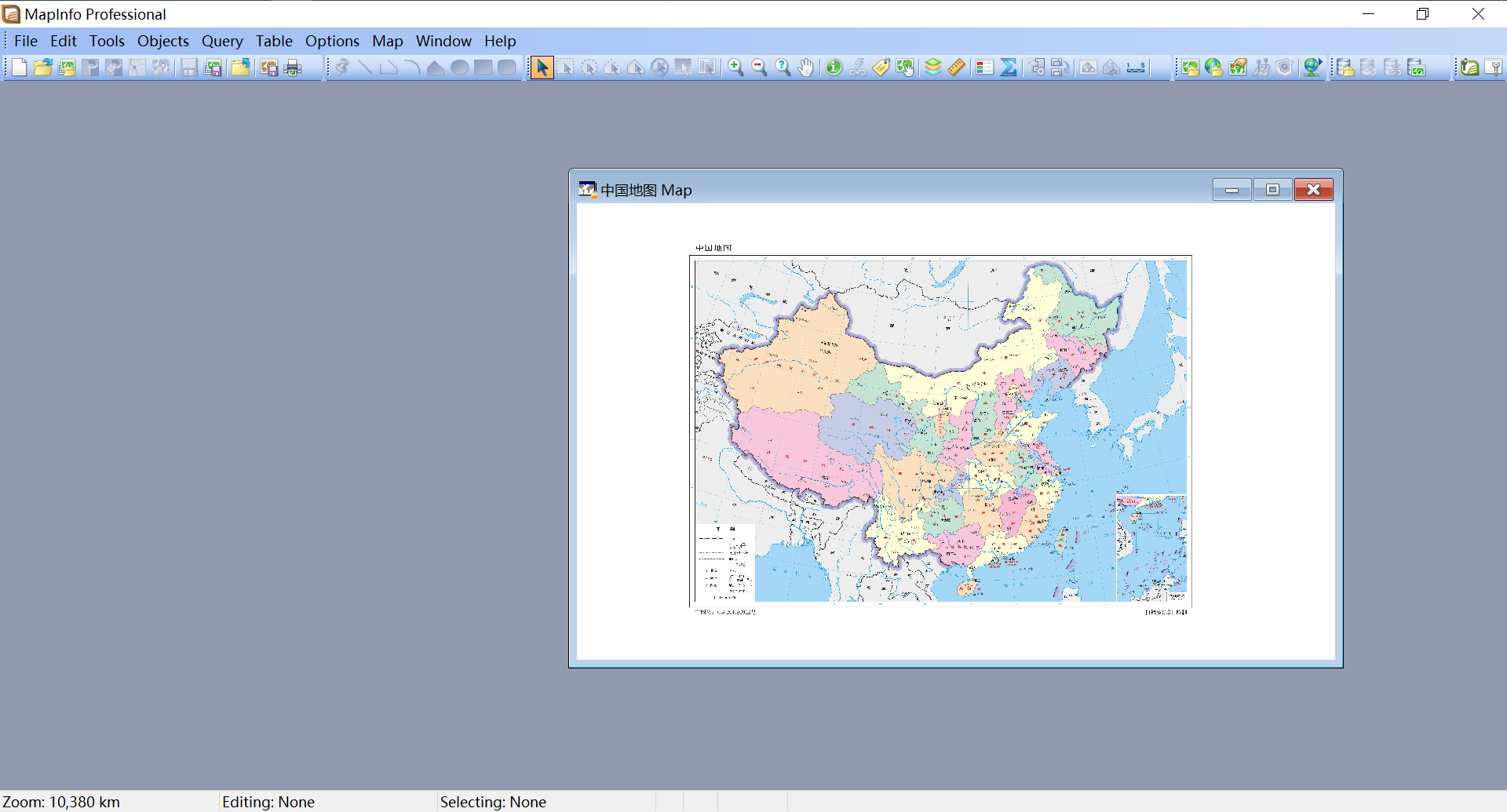Pick the Boundary Select tool
The image size is (1507, 812).
coord(636,67)
